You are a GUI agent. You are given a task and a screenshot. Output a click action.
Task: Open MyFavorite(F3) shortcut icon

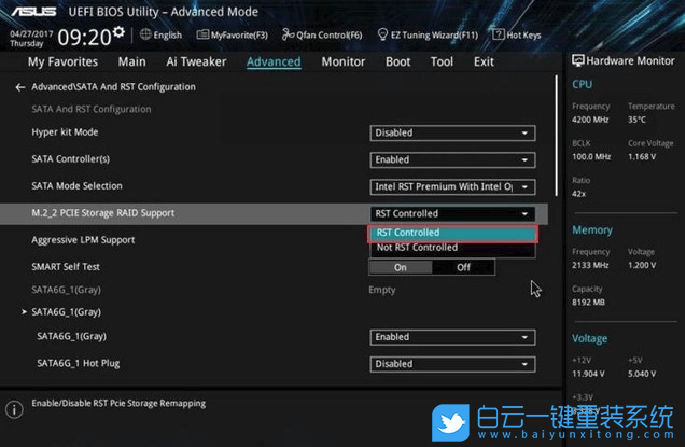pos(202,35)
